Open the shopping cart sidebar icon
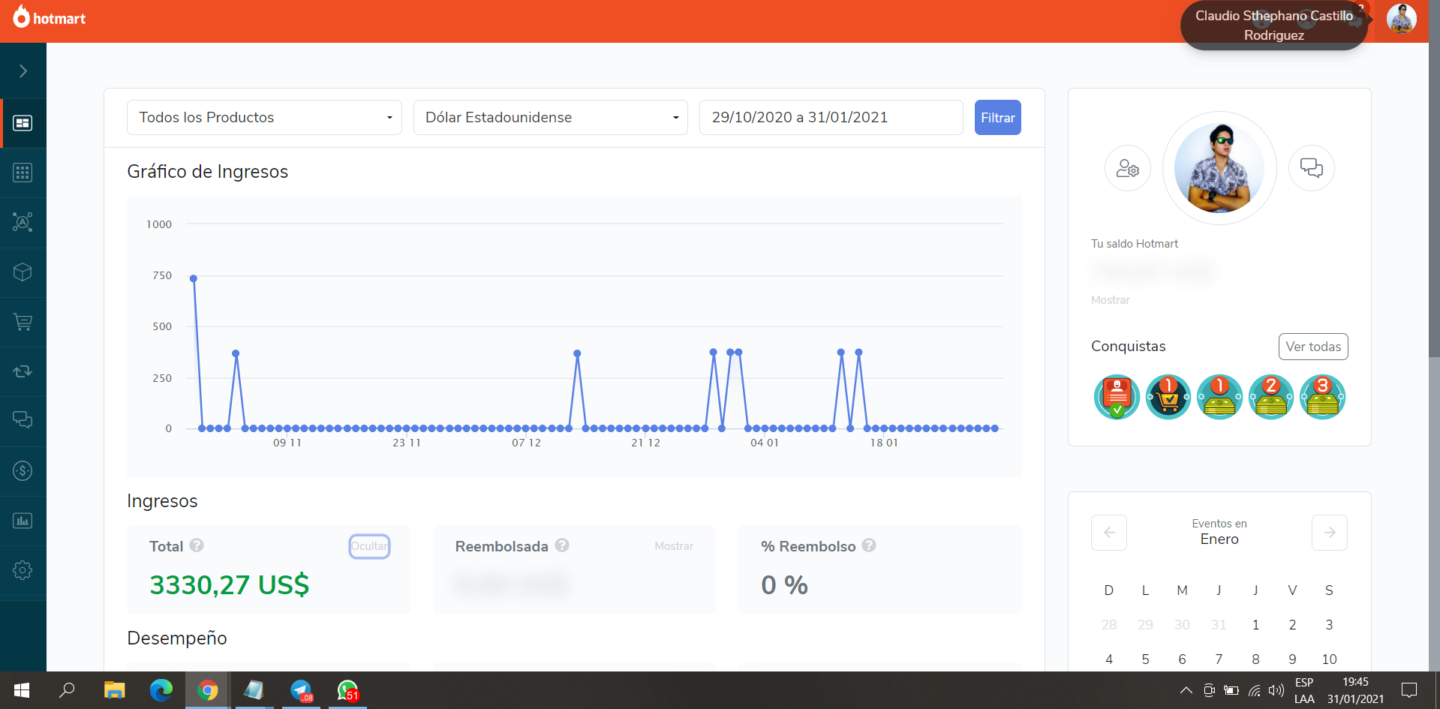This screenshot has height=709, width=1440. (x=22, y=322)
